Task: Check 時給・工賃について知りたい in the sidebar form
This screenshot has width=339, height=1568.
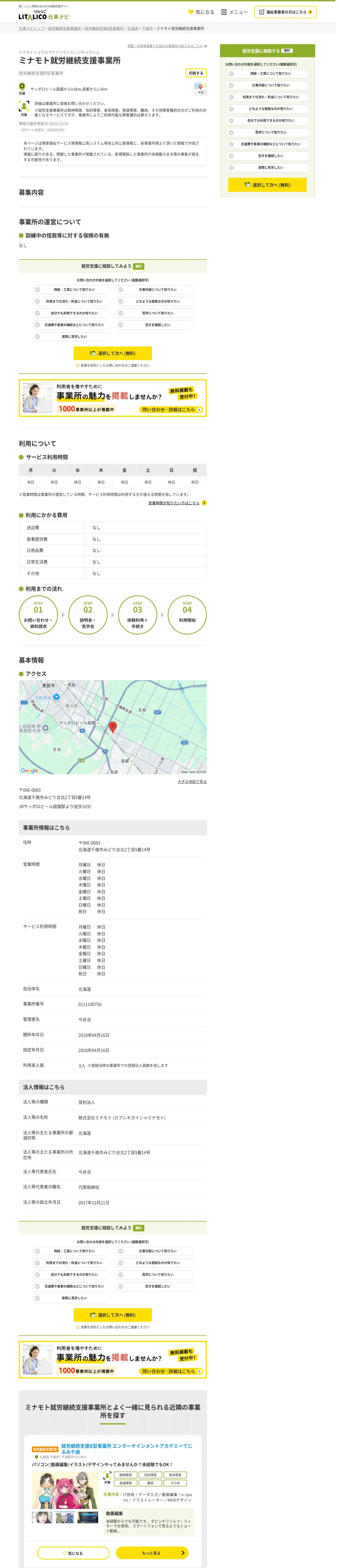Action: (271, 74)
